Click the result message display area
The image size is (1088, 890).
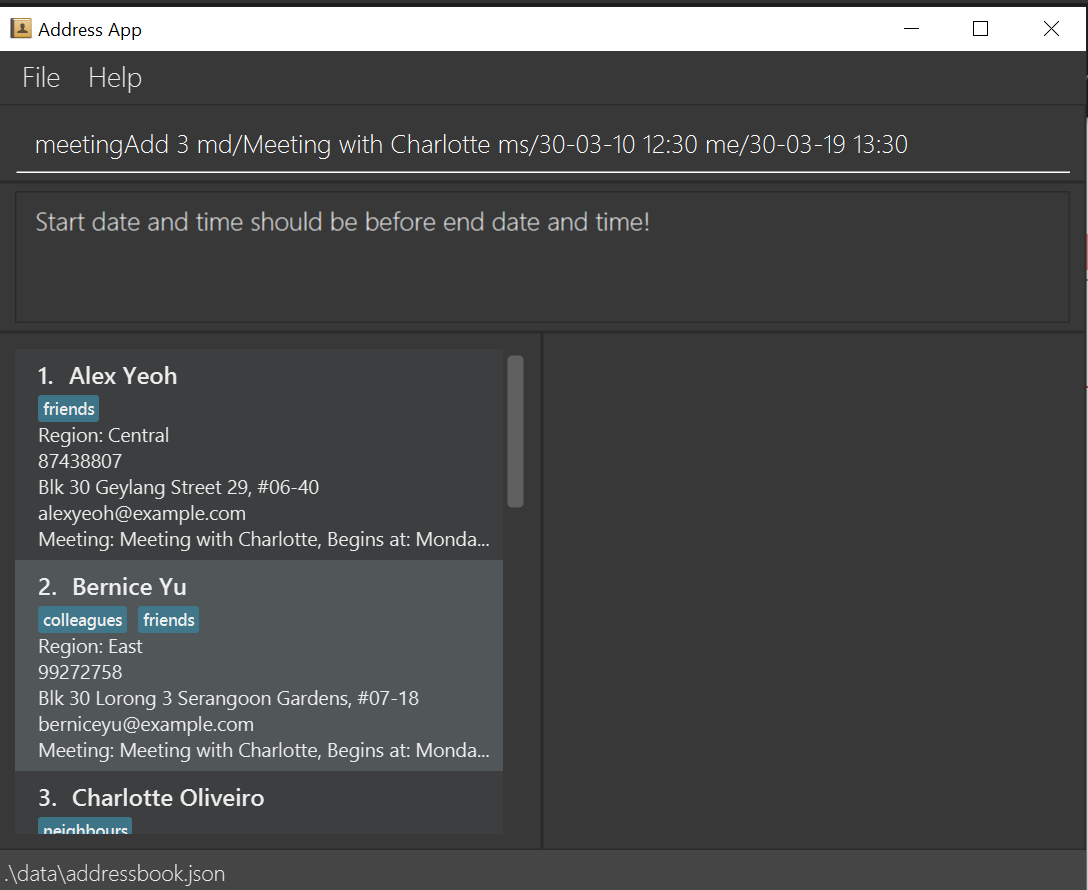point(543,257)
